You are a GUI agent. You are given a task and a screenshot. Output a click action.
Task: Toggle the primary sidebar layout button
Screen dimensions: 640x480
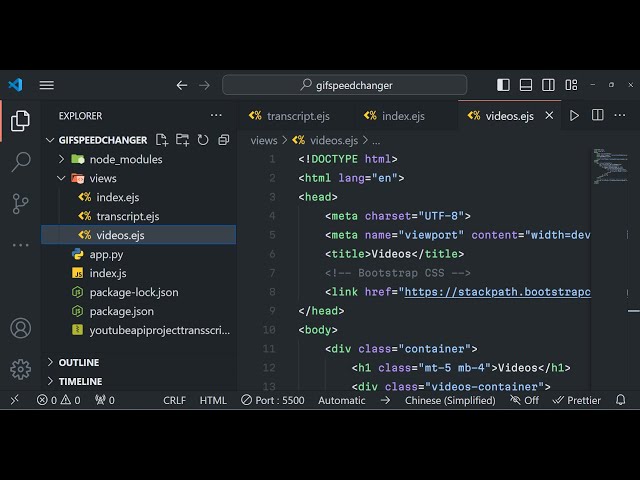pos(503,85)
